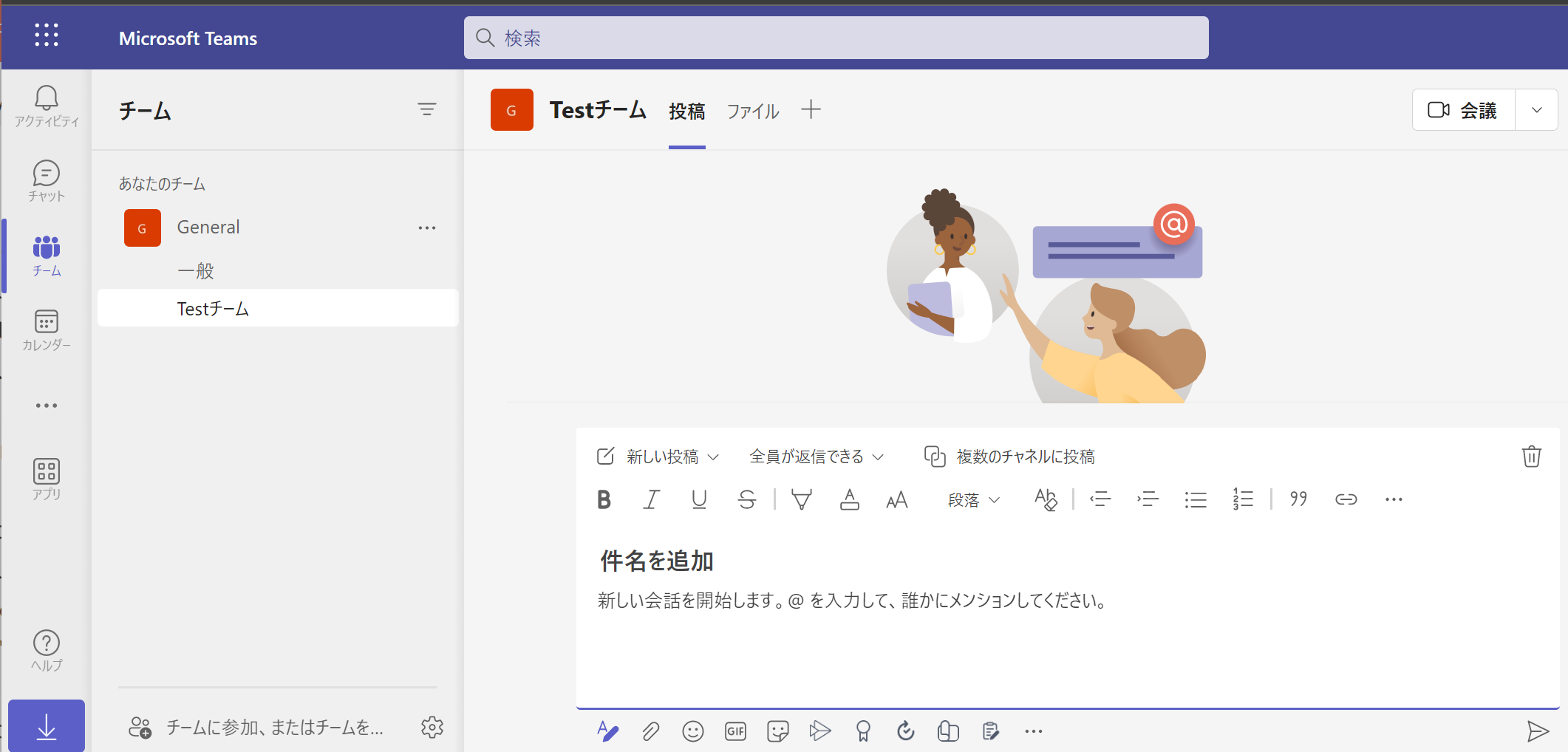Open Teams in the left rail
The width and height of the screenshot is (1568, 752).
tap(47, 256)
